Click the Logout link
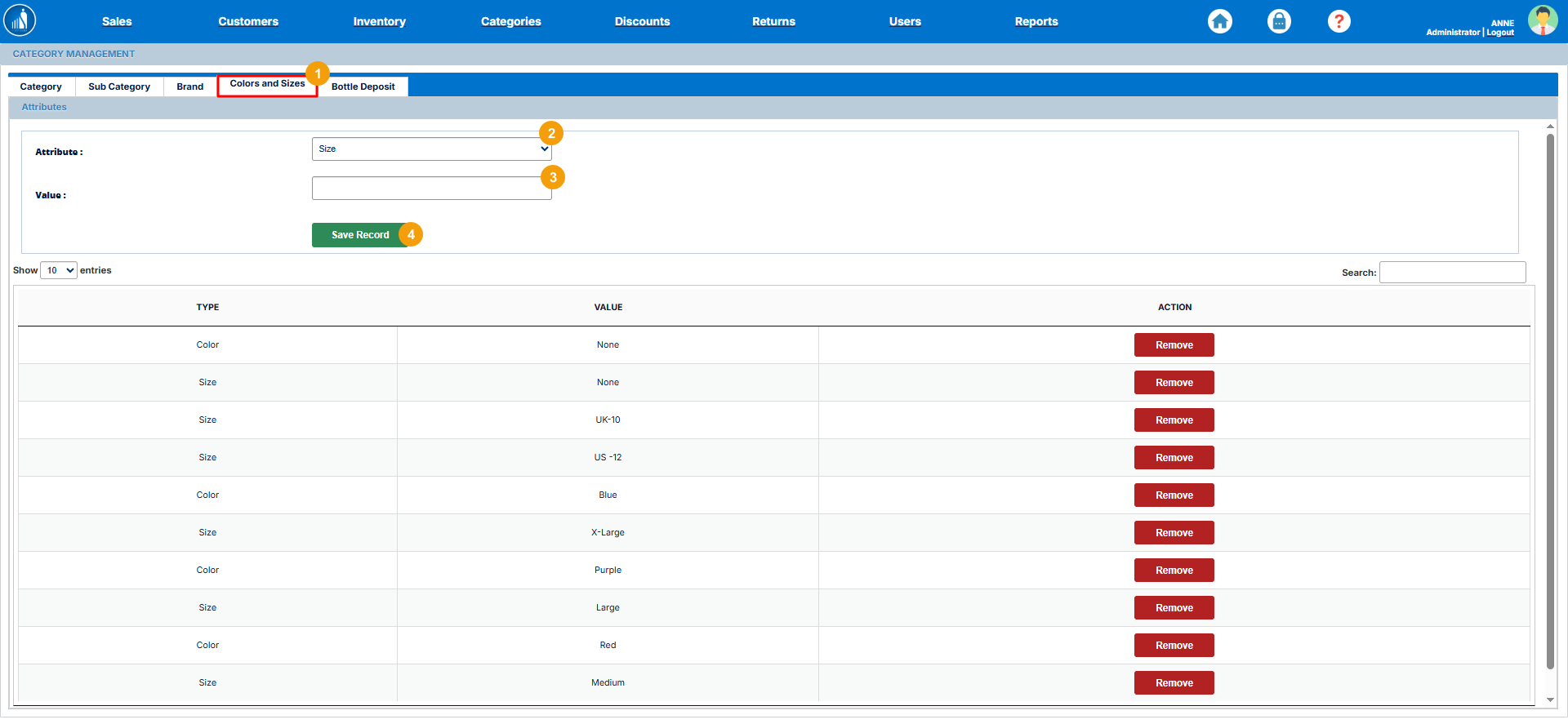 1500,33
